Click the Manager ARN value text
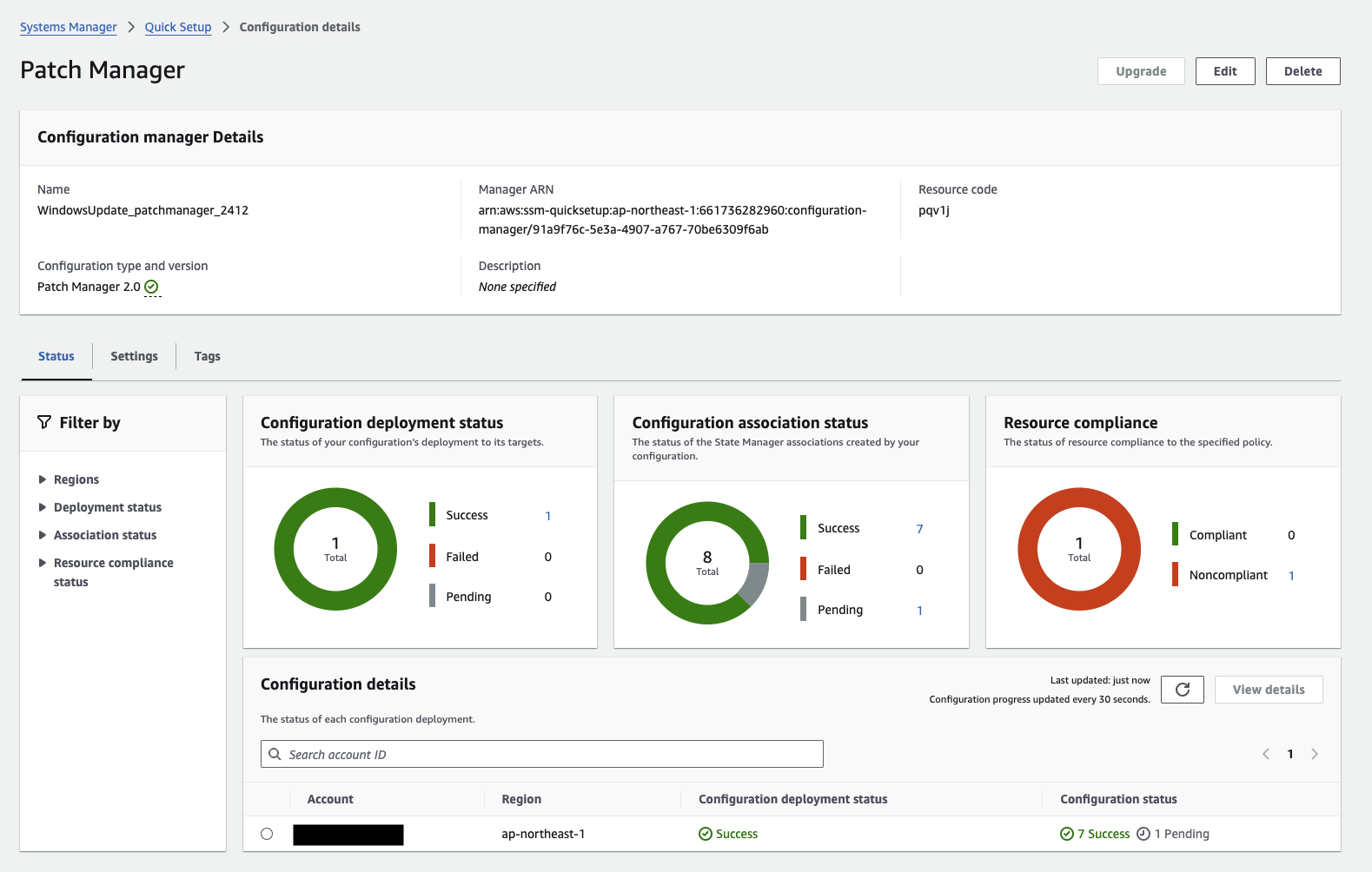Viewport: 1372px width, 872px height. [x=673, y=220]
